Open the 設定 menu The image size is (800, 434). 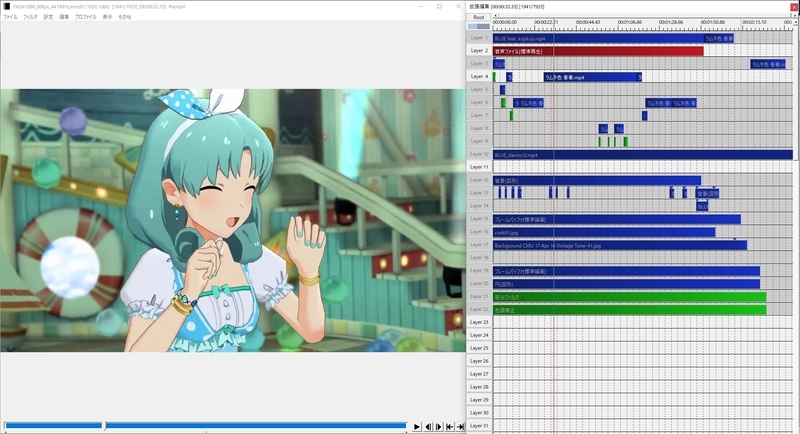(x=48, y=17)
